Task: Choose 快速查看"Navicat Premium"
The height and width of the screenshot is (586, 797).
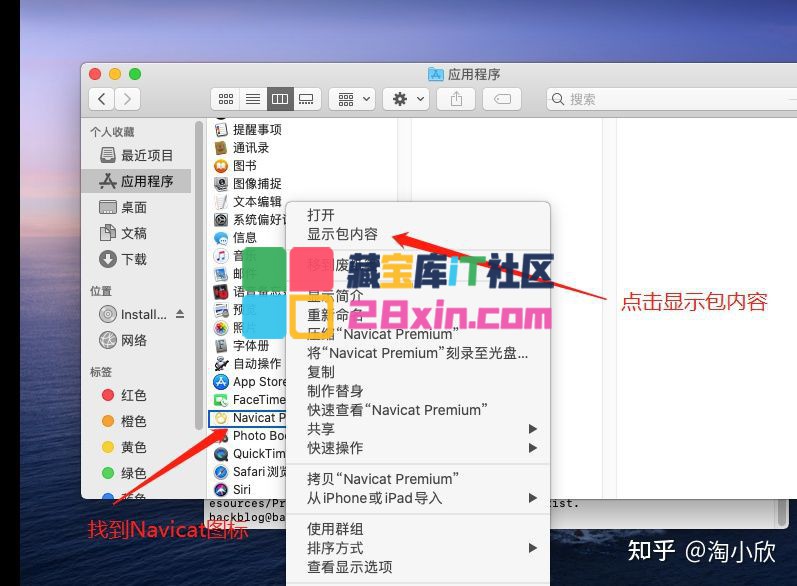Action: point(418,410)
